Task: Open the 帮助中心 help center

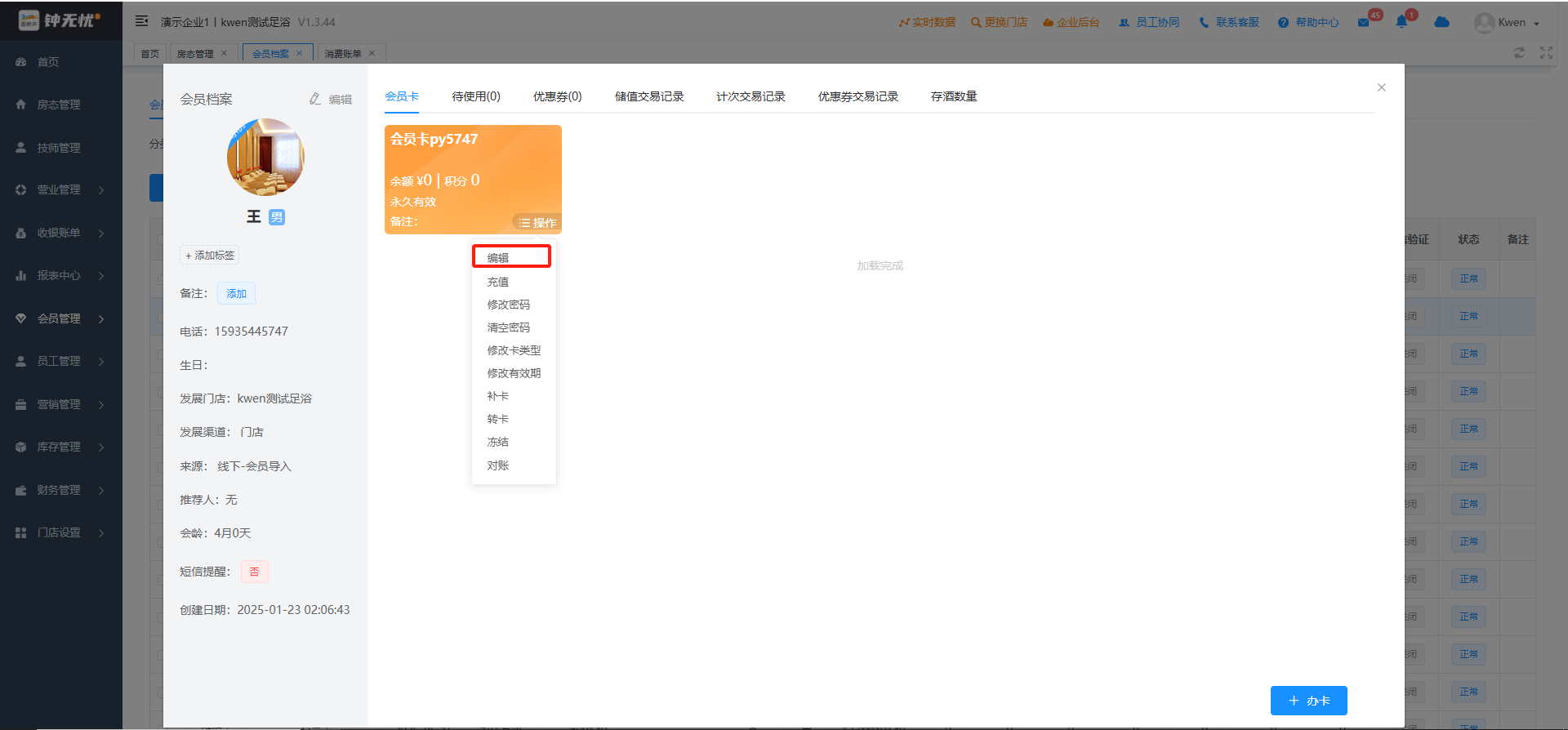Action: 1308,22
